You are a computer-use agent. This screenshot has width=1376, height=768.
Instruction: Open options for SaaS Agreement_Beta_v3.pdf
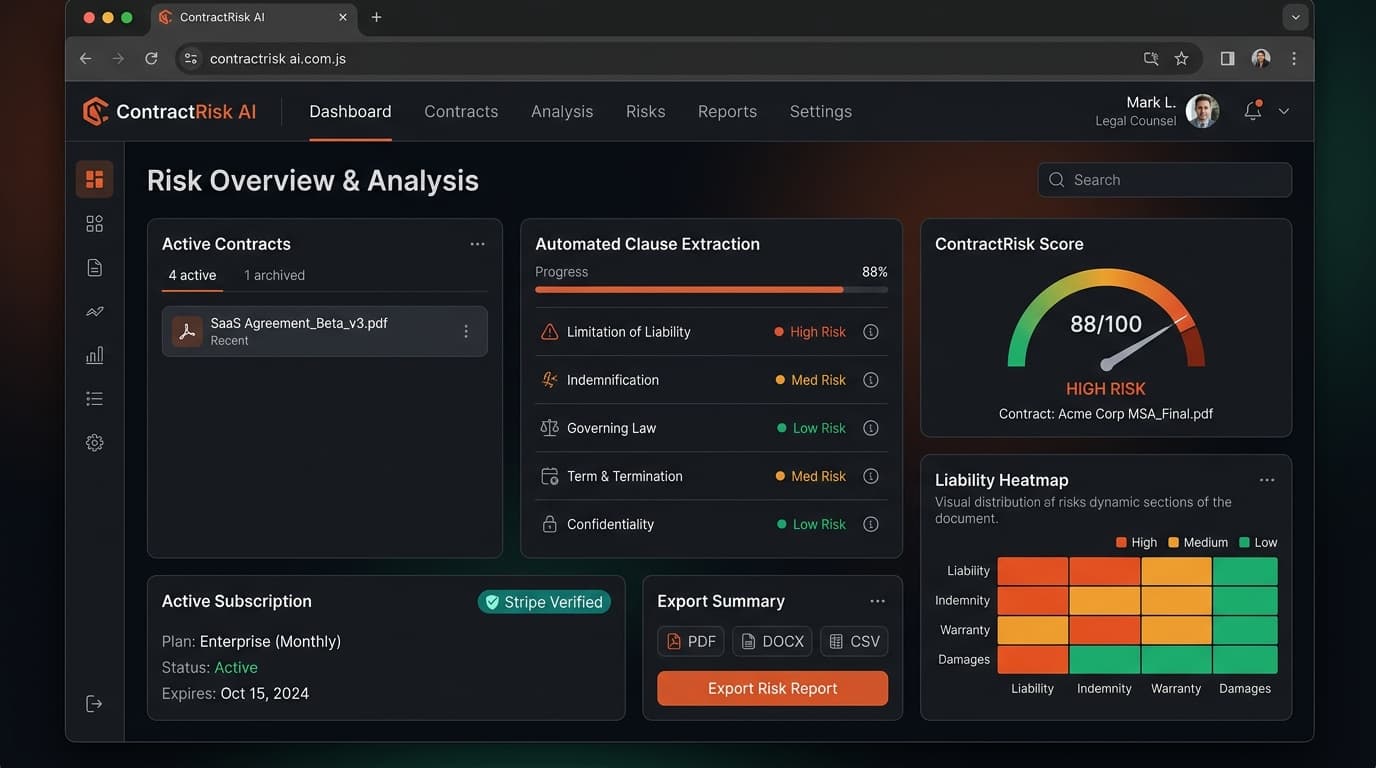pyautogui.click(x=466, y=331)
